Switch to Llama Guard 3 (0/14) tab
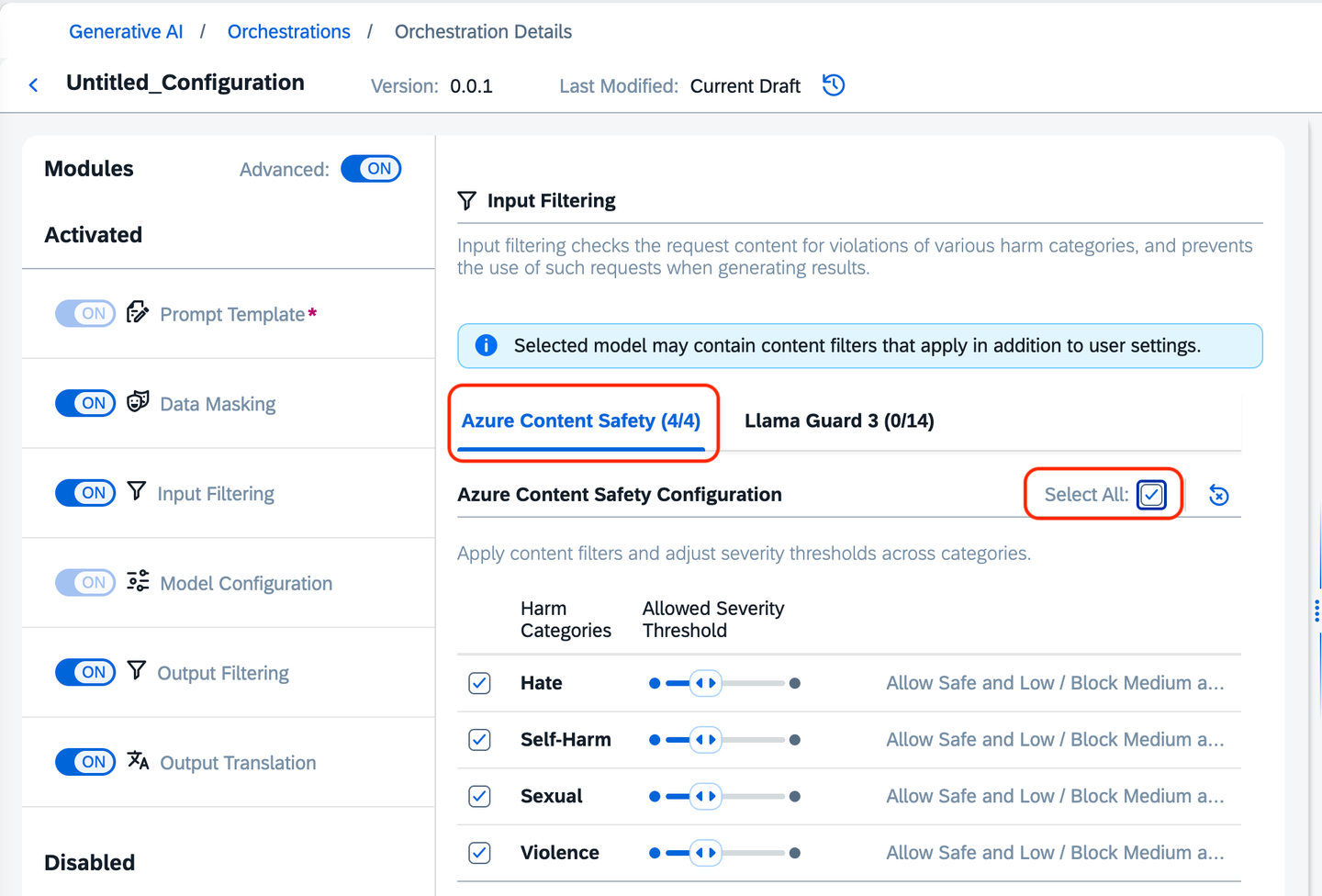Viewport: 1322px width, 896px height. coord(839,421)
